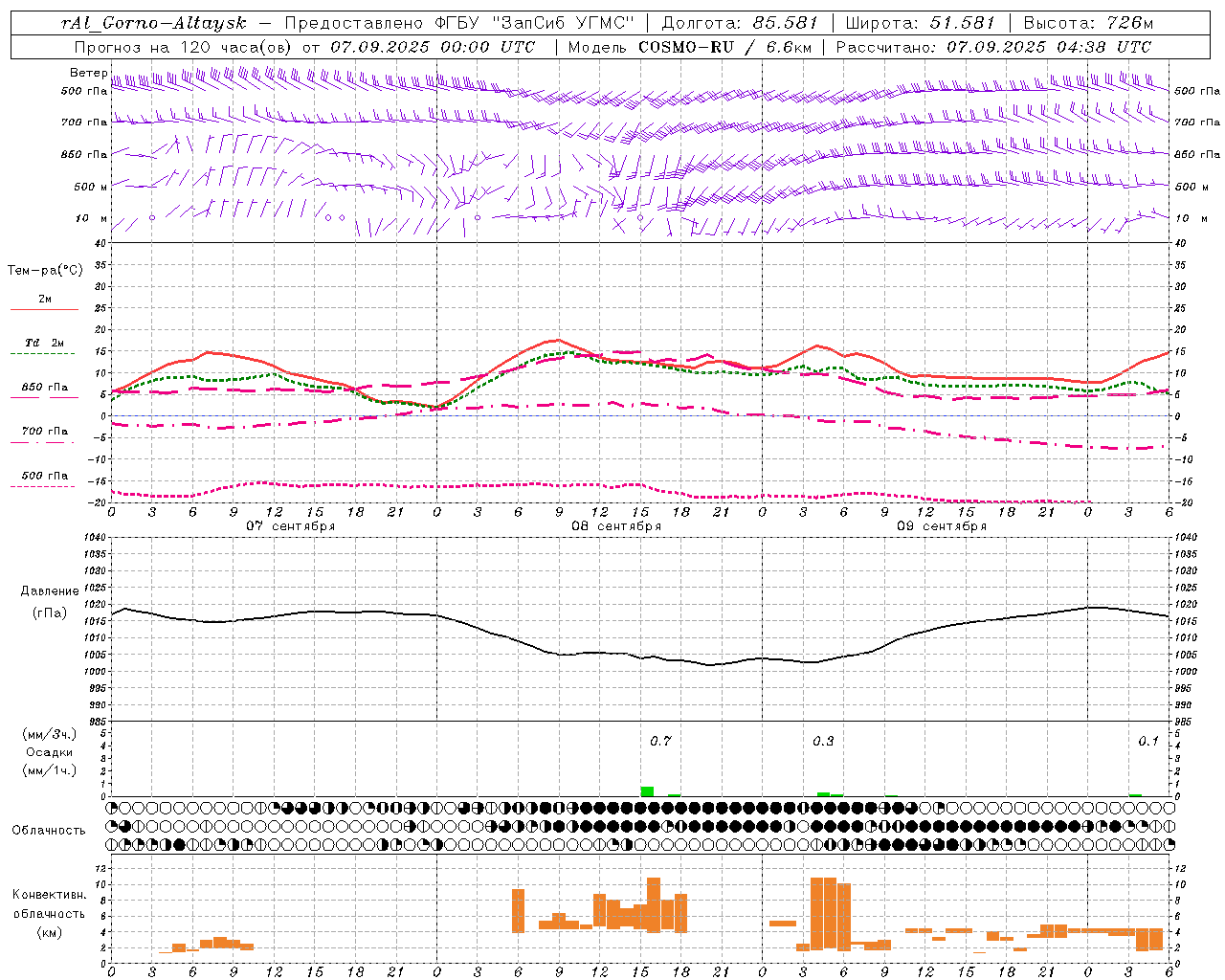Click the Td 2м dew point legend entry
This screenshot has width=1225, height=980.
coord(45,343)
